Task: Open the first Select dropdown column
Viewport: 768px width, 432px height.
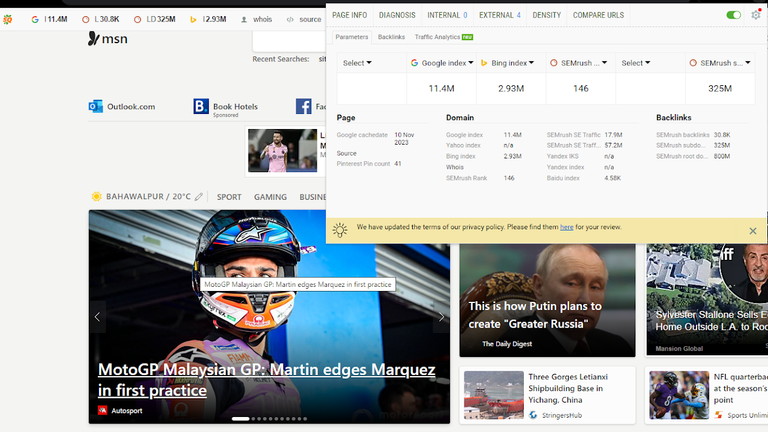Action: coord(357,63)
